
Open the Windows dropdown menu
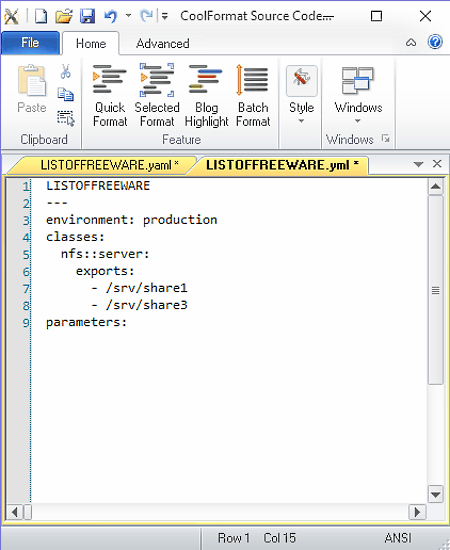358,95
